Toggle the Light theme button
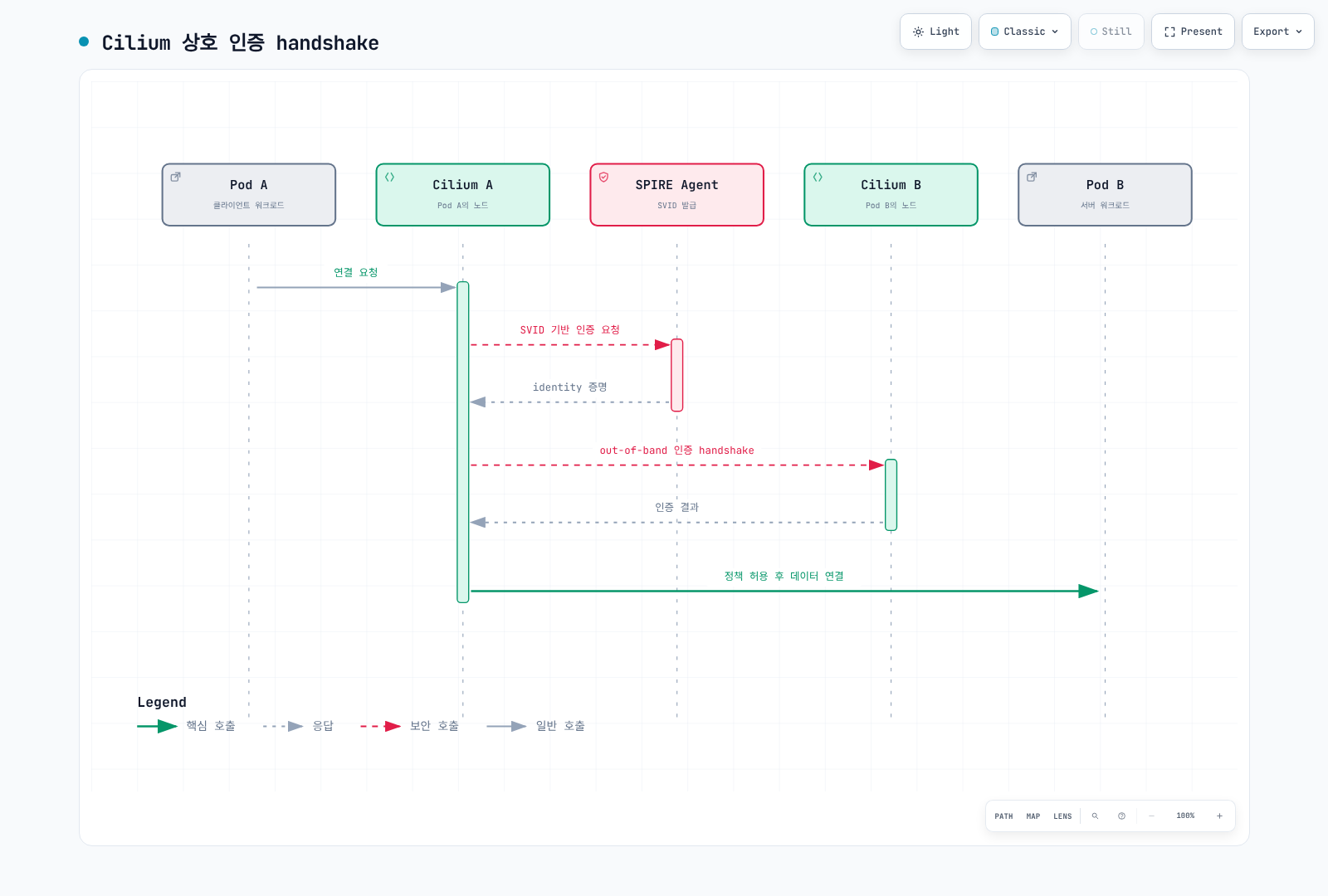This screenshot has width=1328, height=896. tap(935, 32)
